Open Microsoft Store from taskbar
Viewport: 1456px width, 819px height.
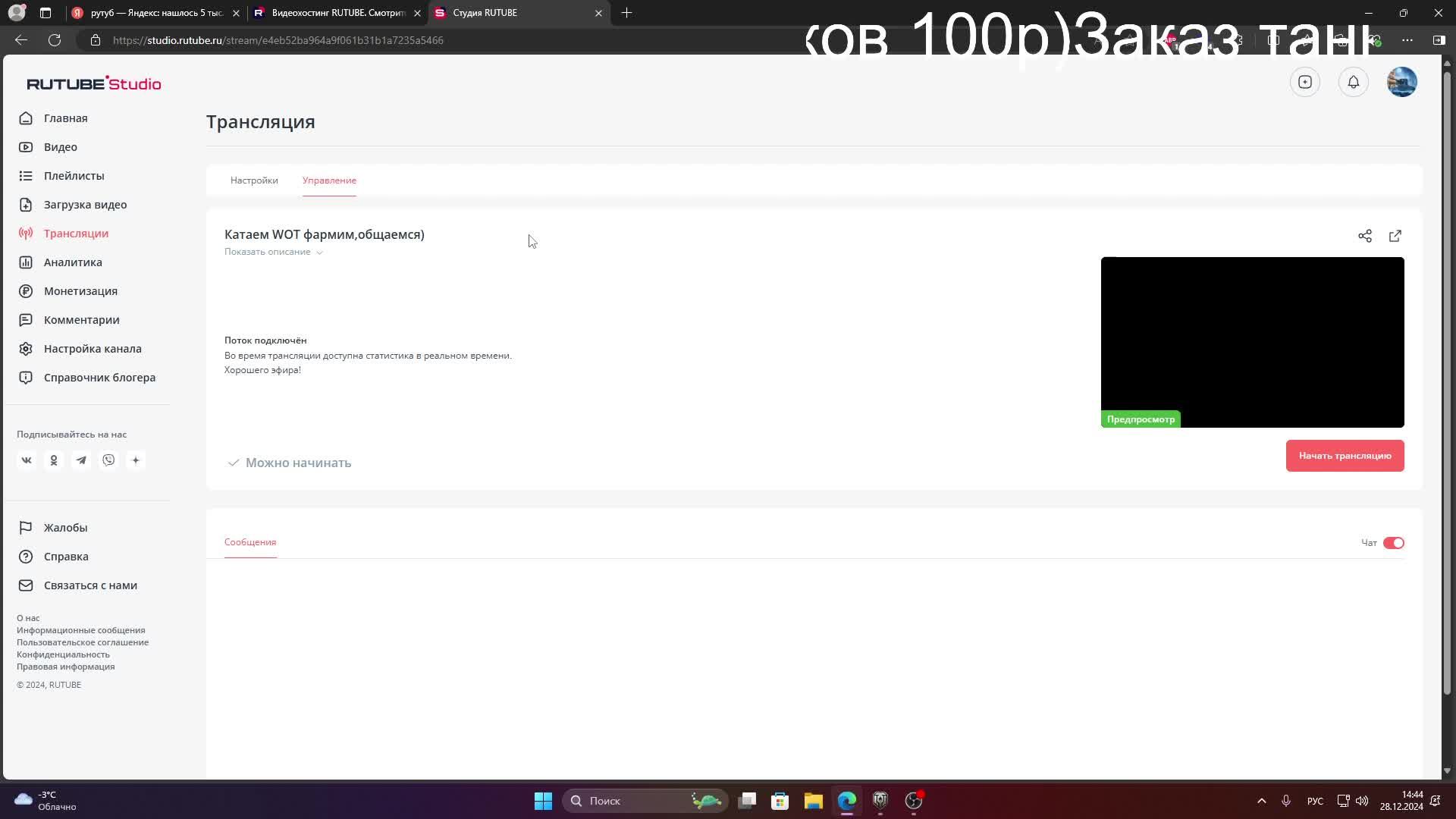pos(780,801)
